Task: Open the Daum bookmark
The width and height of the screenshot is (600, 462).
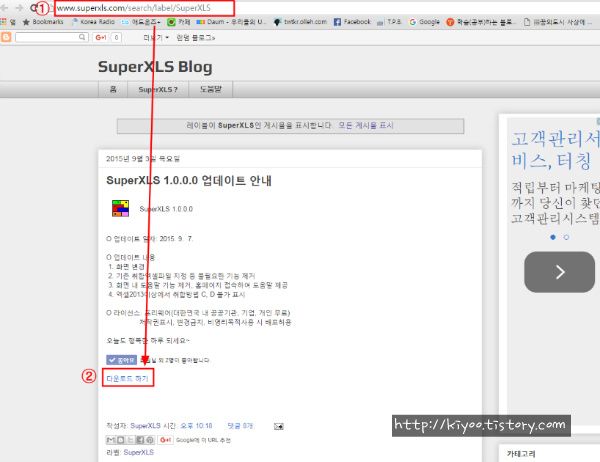Action: (x=230, y=22)
